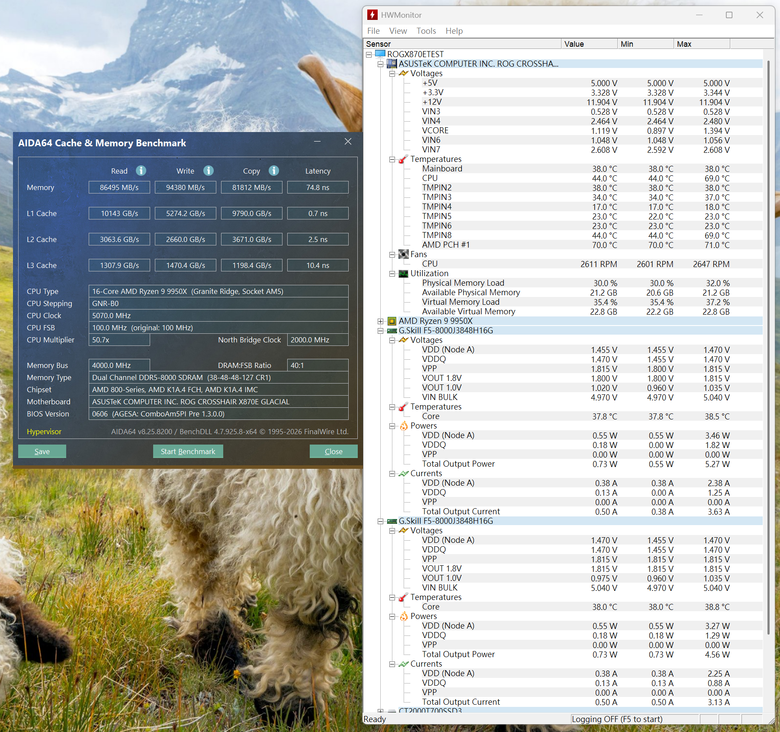The height and width of the screenshot is (732, 780).
Task: Open the Tools menu in HWMonitor
Action: [426, 31]
